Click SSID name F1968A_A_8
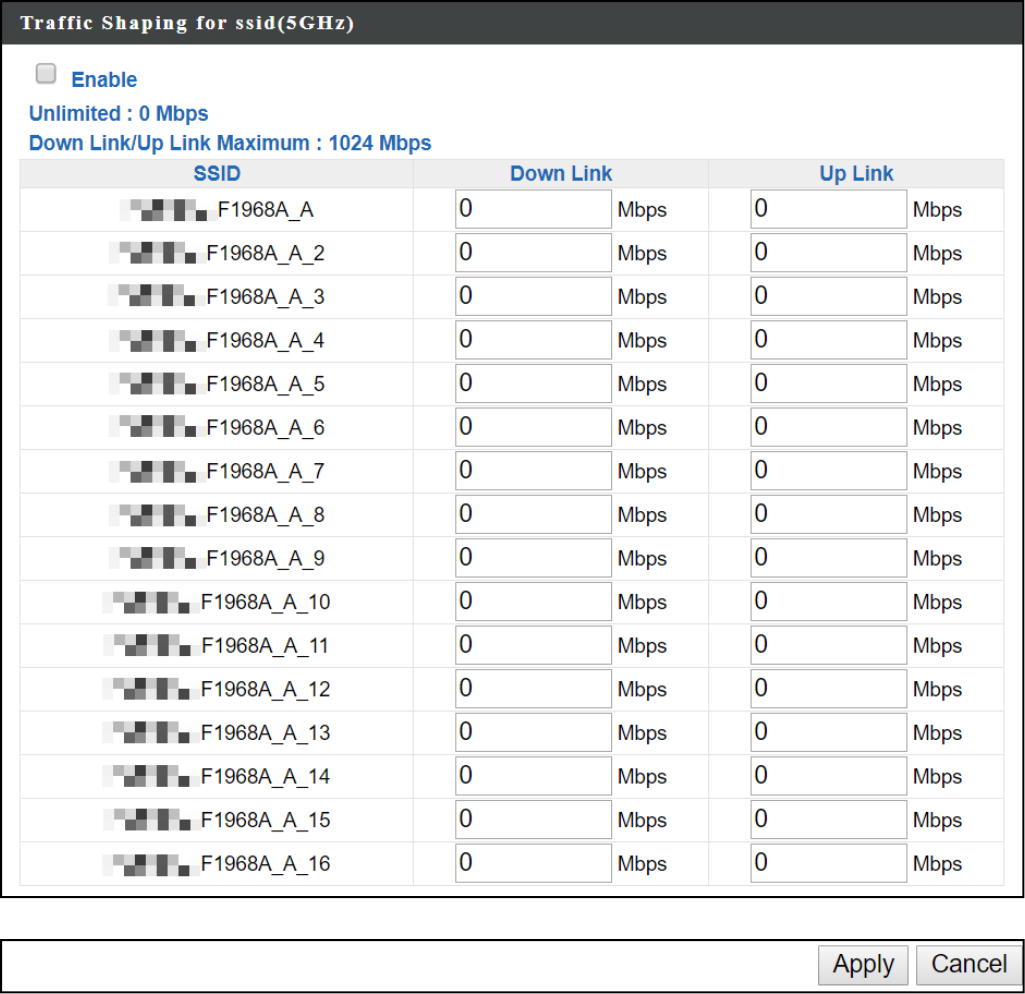1025x994 pixels. click(x=265, y=515)
